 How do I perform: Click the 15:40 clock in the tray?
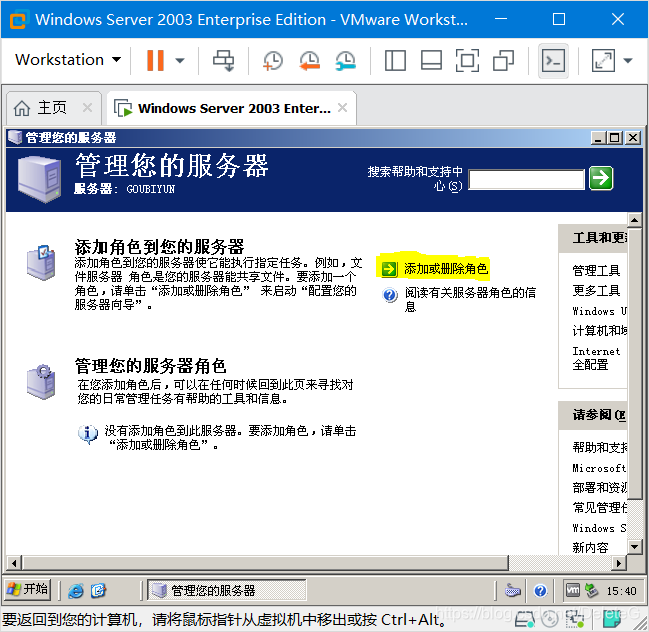coord(621,591)
